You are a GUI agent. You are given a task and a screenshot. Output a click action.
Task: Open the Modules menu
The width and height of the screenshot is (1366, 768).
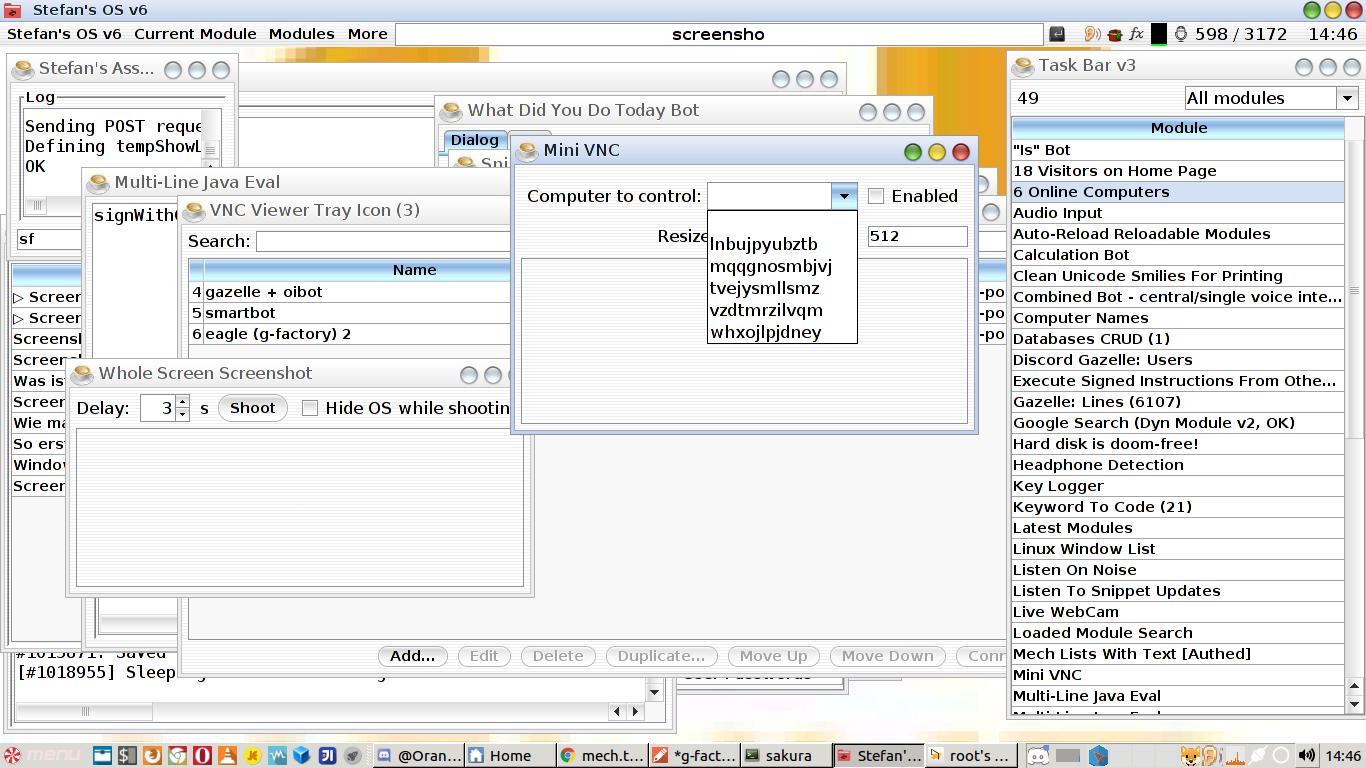click(301, 34)
